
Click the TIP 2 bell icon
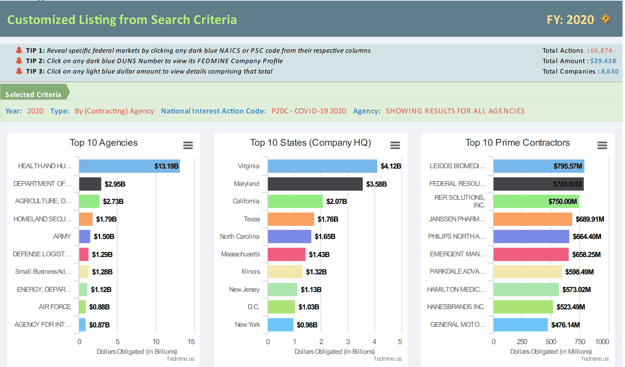[x=19, y=61]
